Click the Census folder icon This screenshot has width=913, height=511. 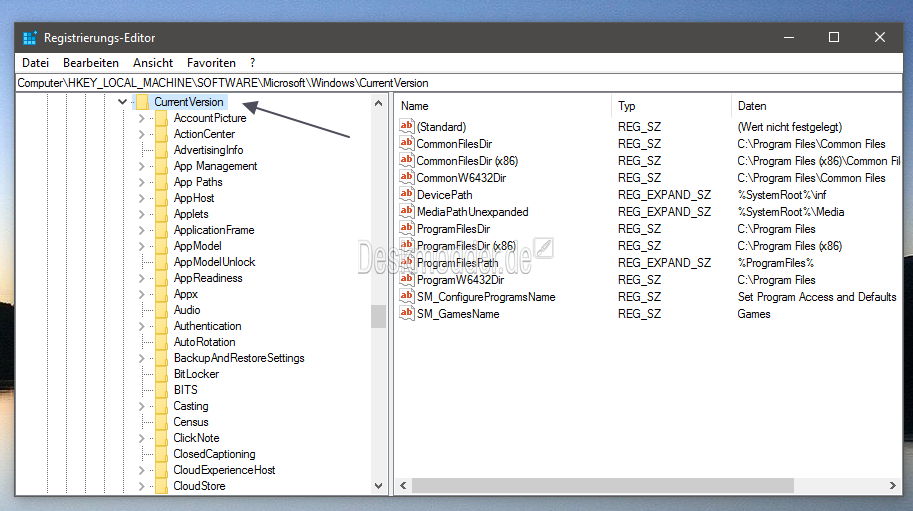[x=162, y=422]
